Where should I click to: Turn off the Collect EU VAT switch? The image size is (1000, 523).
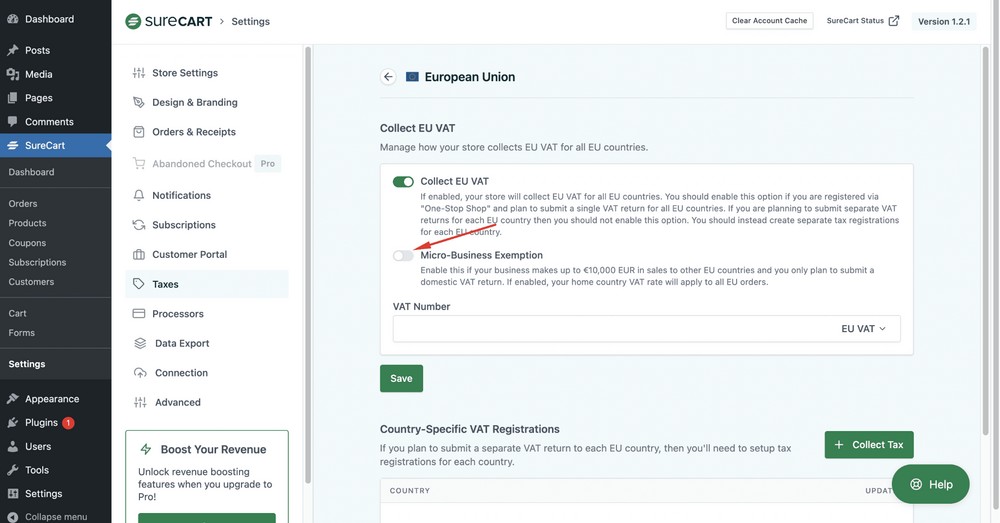pos(403,182)
